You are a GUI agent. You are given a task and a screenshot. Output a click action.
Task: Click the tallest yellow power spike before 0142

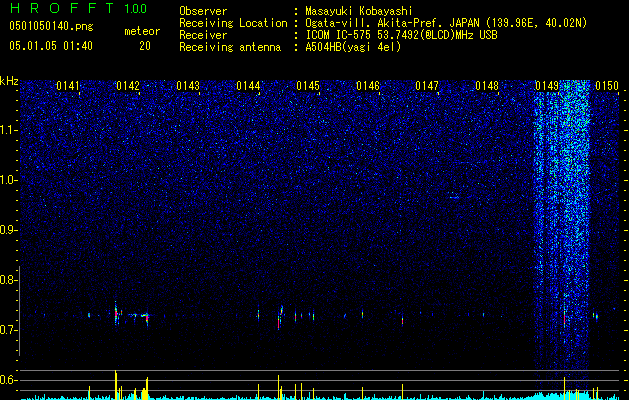[x=116, y=384]
